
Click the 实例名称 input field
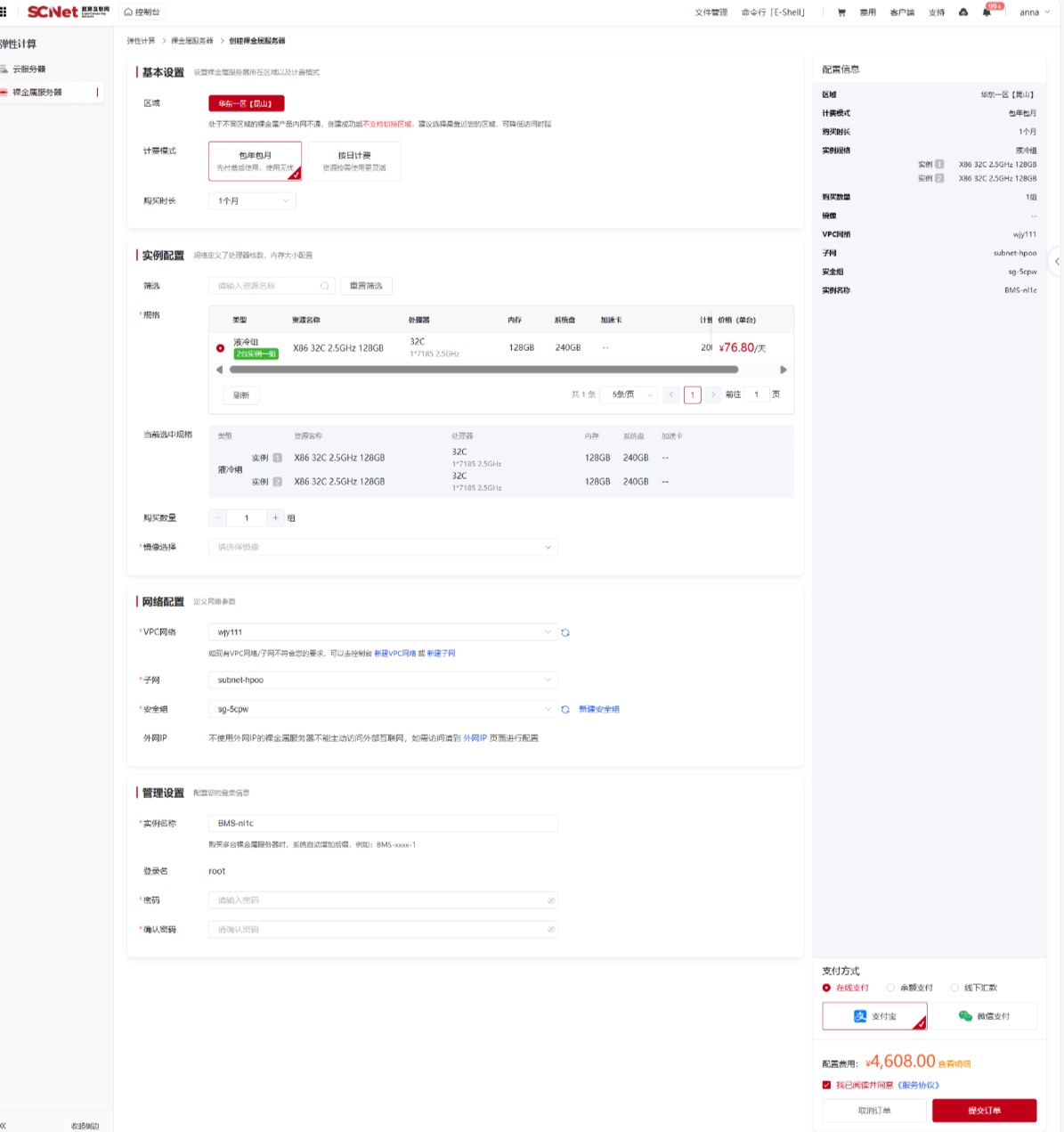383,823
